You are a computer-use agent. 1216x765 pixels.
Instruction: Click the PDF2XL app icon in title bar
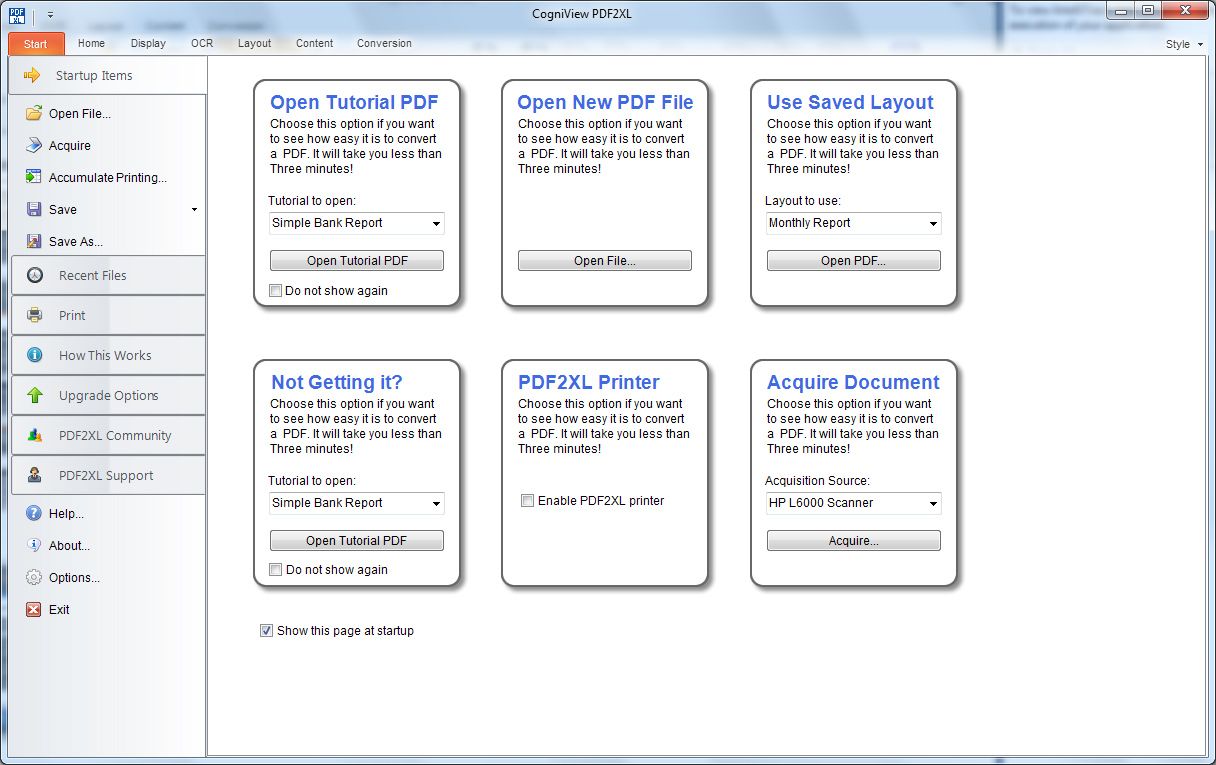pos(17,15)
